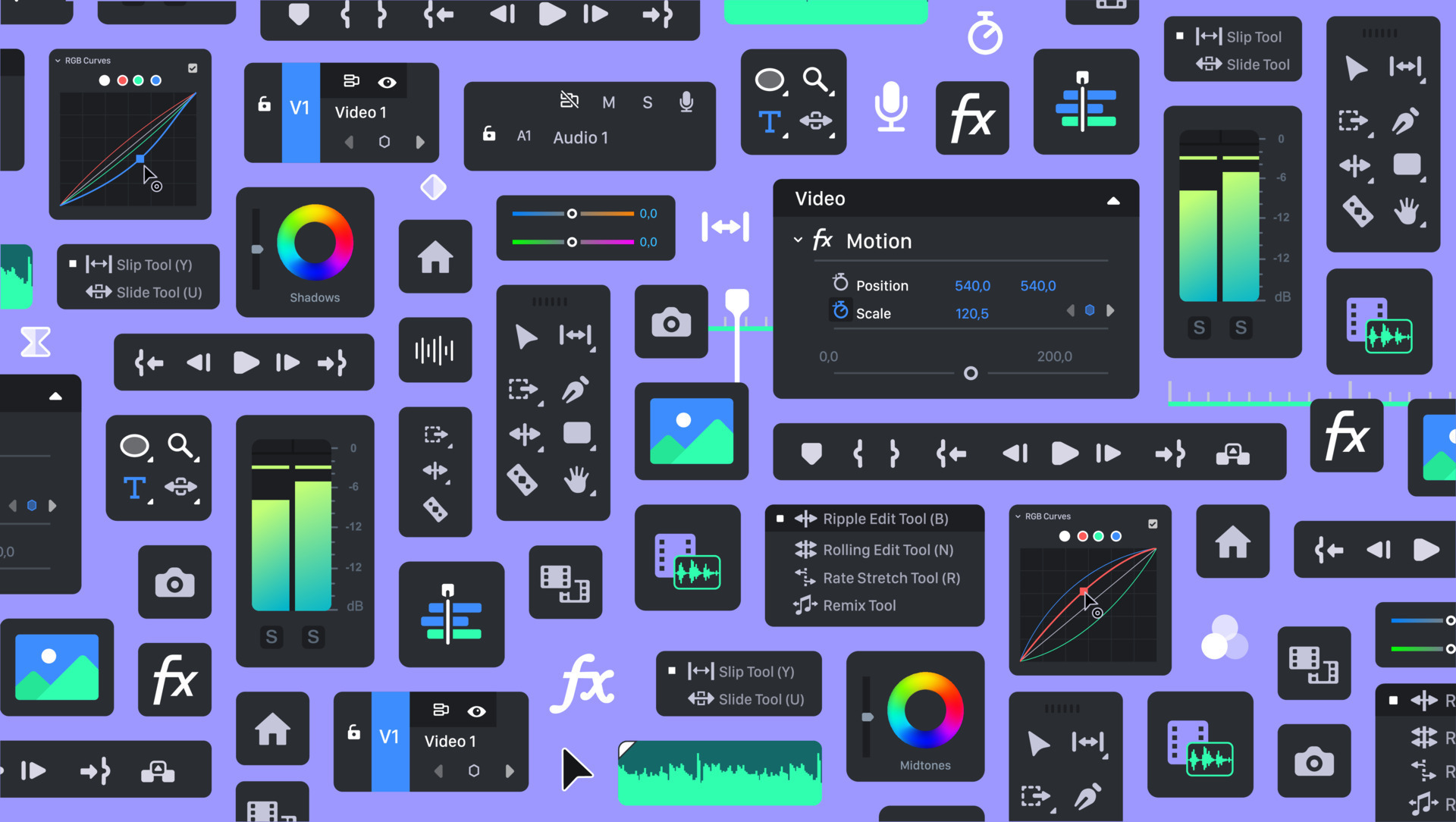The width and height of the screenshot is (1456, 822).
Task: Open the effects panel via the fx icon
Action: tap(972, 118)
